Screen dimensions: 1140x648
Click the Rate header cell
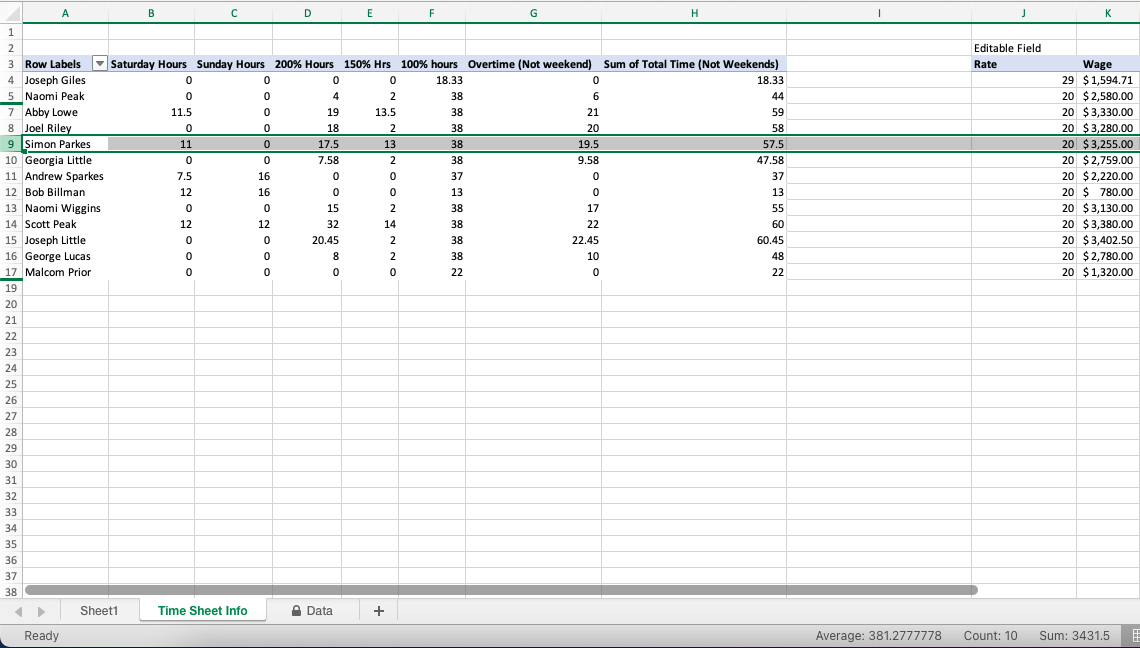click(1024, 64)
